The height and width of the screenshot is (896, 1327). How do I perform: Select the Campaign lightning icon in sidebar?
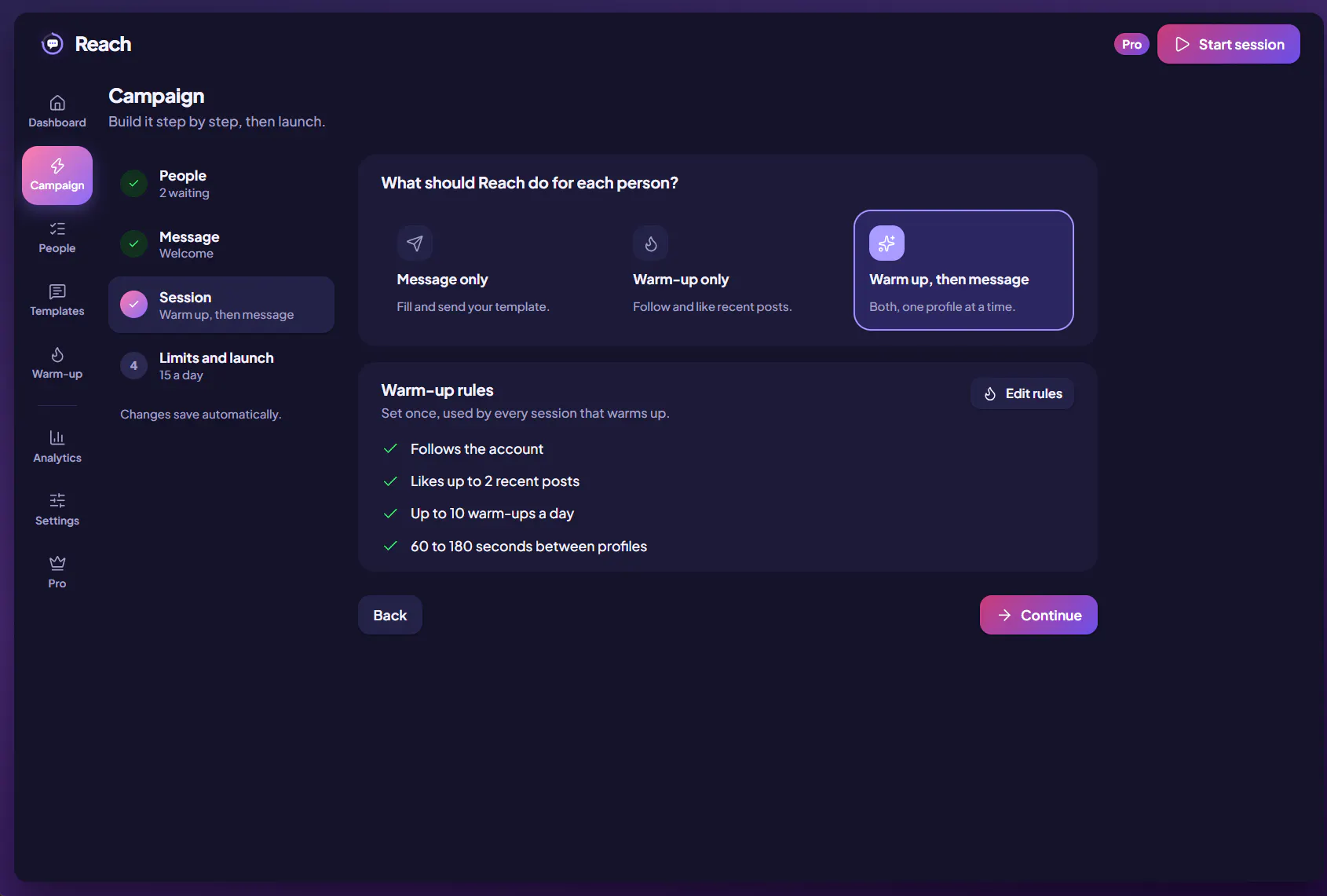tap(57, 166)
